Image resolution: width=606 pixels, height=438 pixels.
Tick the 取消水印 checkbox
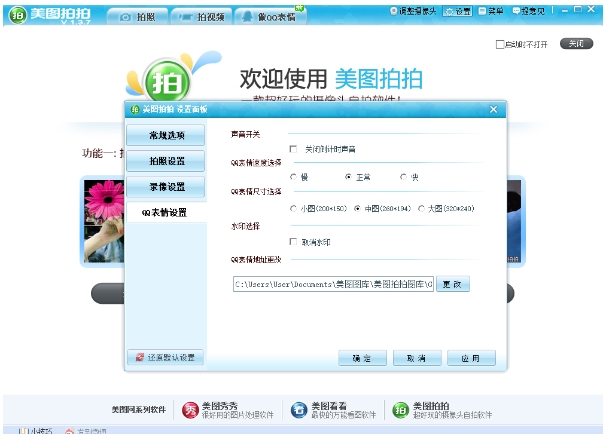[x=293, y=242]
